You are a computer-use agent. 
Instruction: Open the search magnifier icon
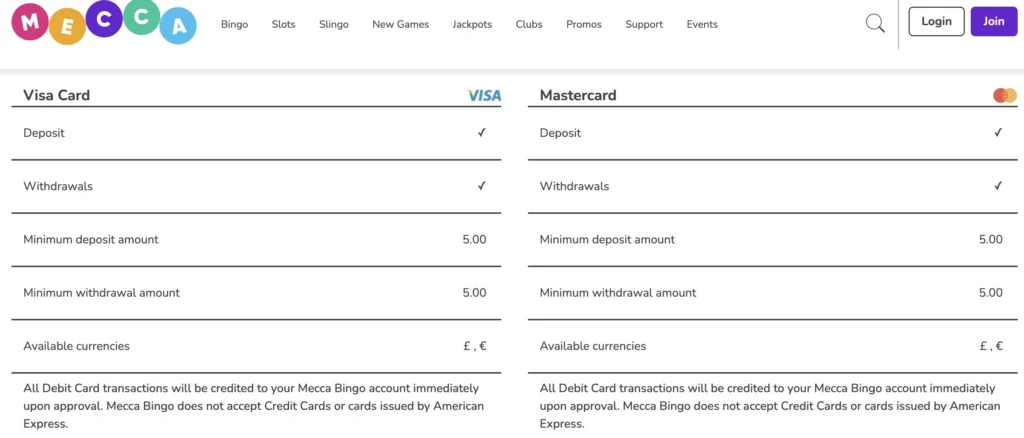pos(875,23)
